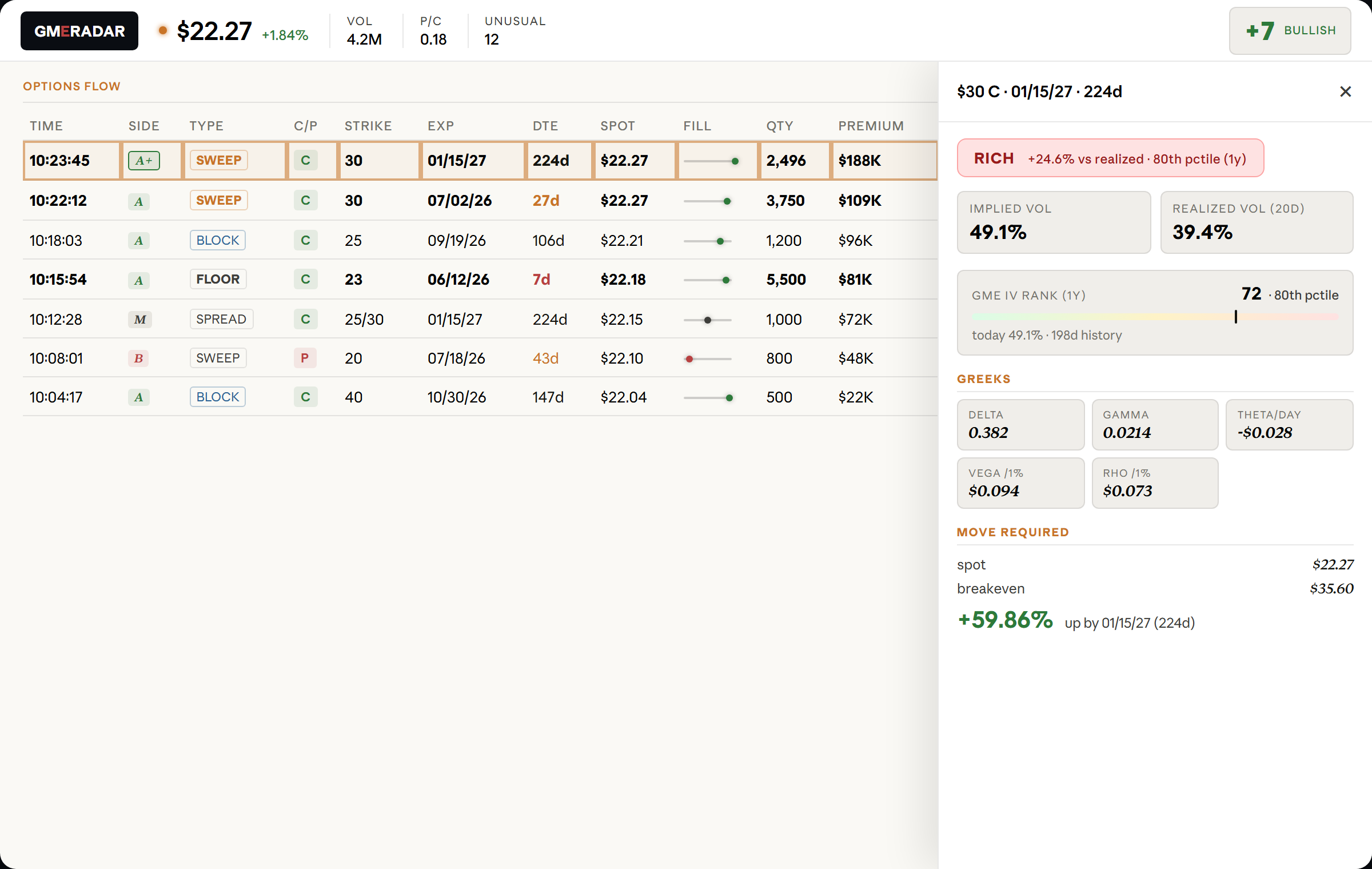Viewport: 1372px width, 869px height.
Task: Click the C badge in 10:18:03 row
Action: click(x=305, y=240)
